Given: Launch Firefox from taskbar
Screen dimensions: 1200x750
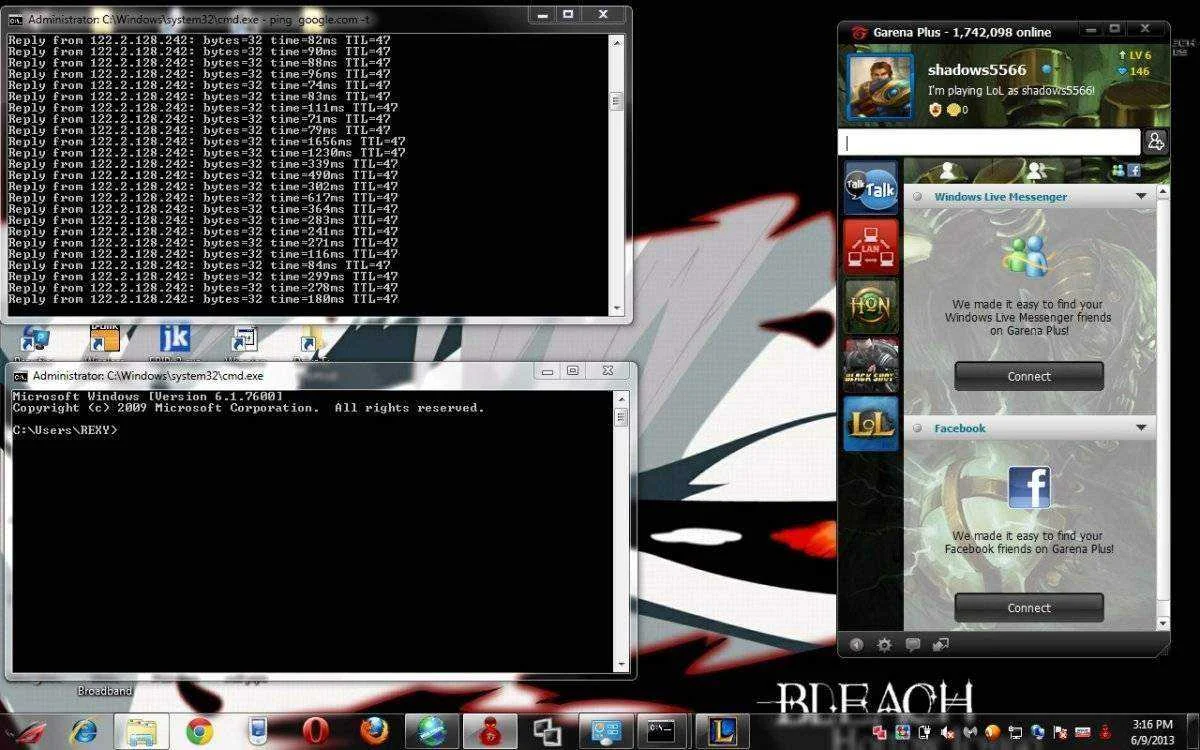Looking at the screenshot, I should tap(375, 733).
